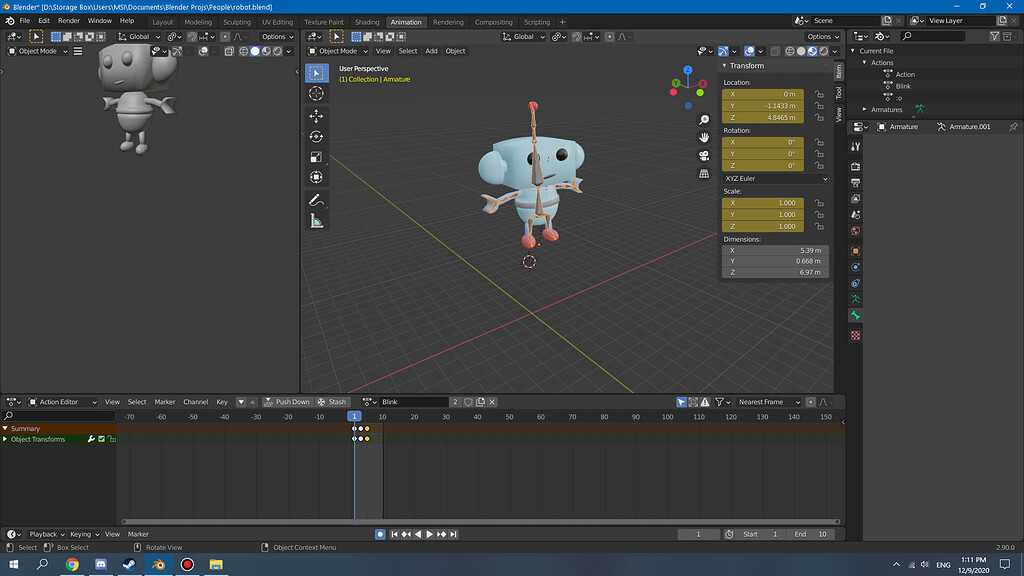Play animation forward
The width and height of the screenshot is (1024, 576).
(430, 534)
